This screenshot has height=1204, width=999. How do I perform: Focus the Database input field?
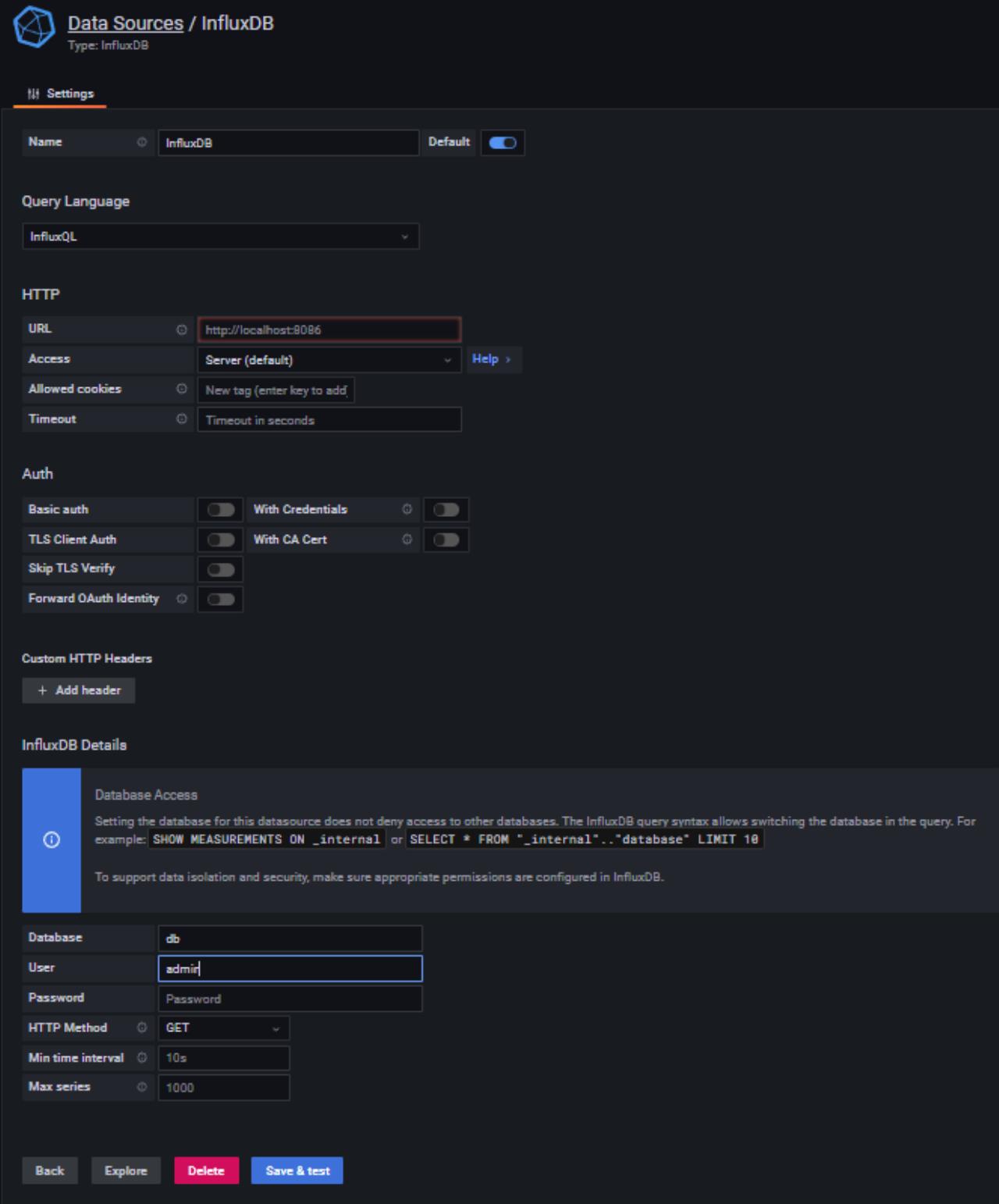[290, 939]
